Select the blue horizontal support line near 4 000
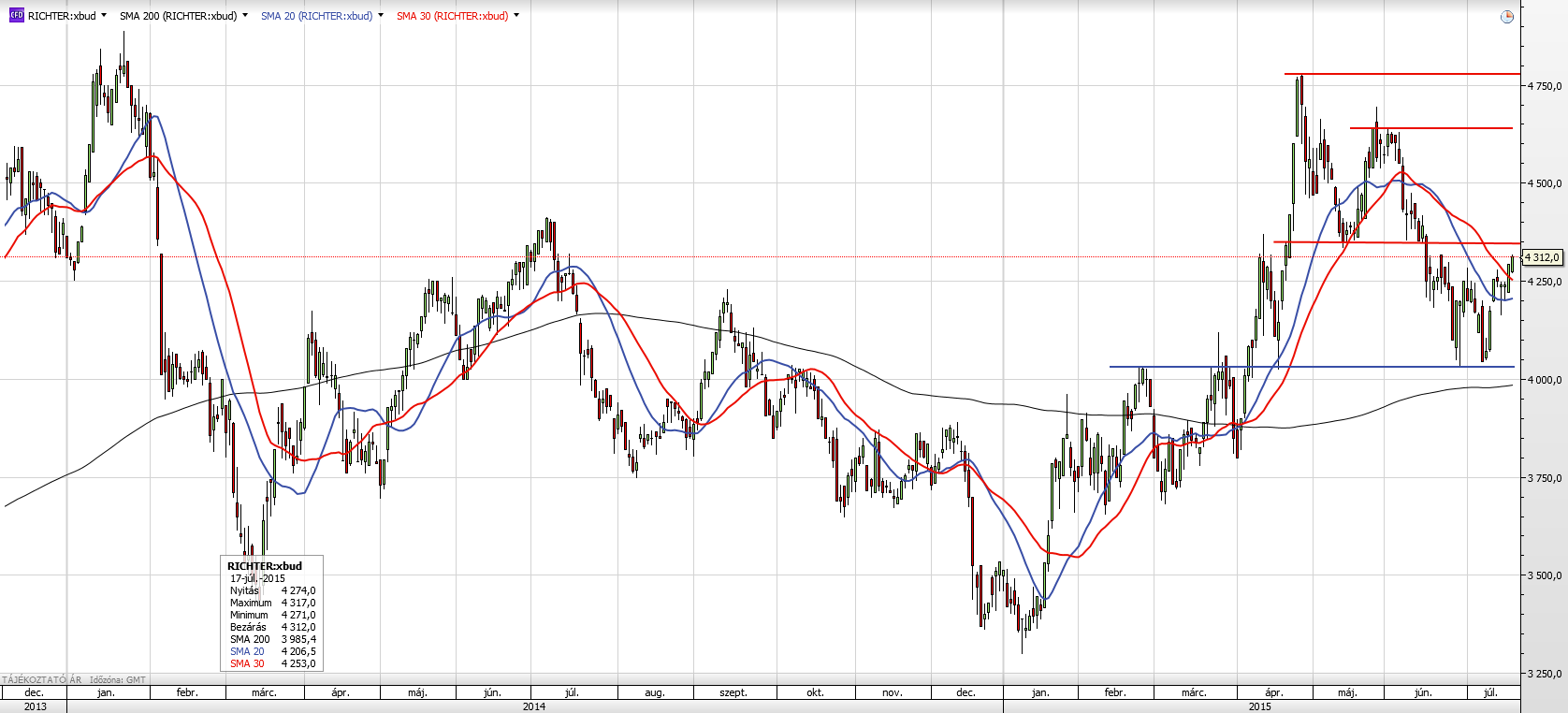 click(x=1310, y=367)
